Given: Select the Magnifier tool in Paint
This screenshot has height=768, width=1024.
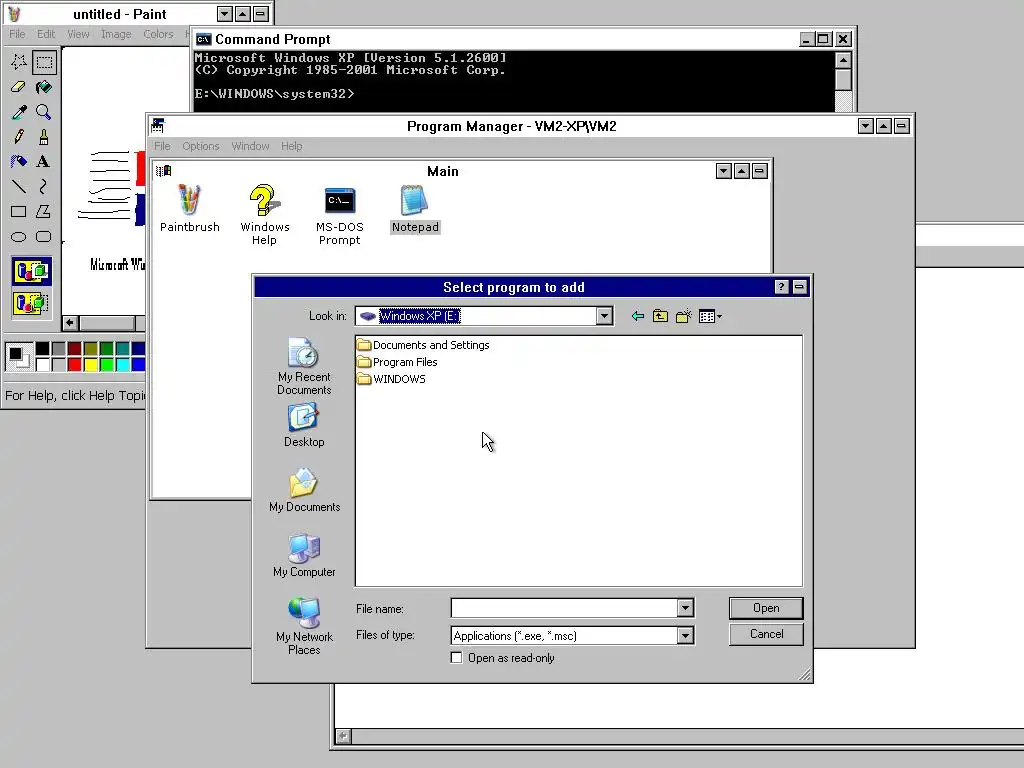Looking at the screenshot, I should [x=44, y=112].
